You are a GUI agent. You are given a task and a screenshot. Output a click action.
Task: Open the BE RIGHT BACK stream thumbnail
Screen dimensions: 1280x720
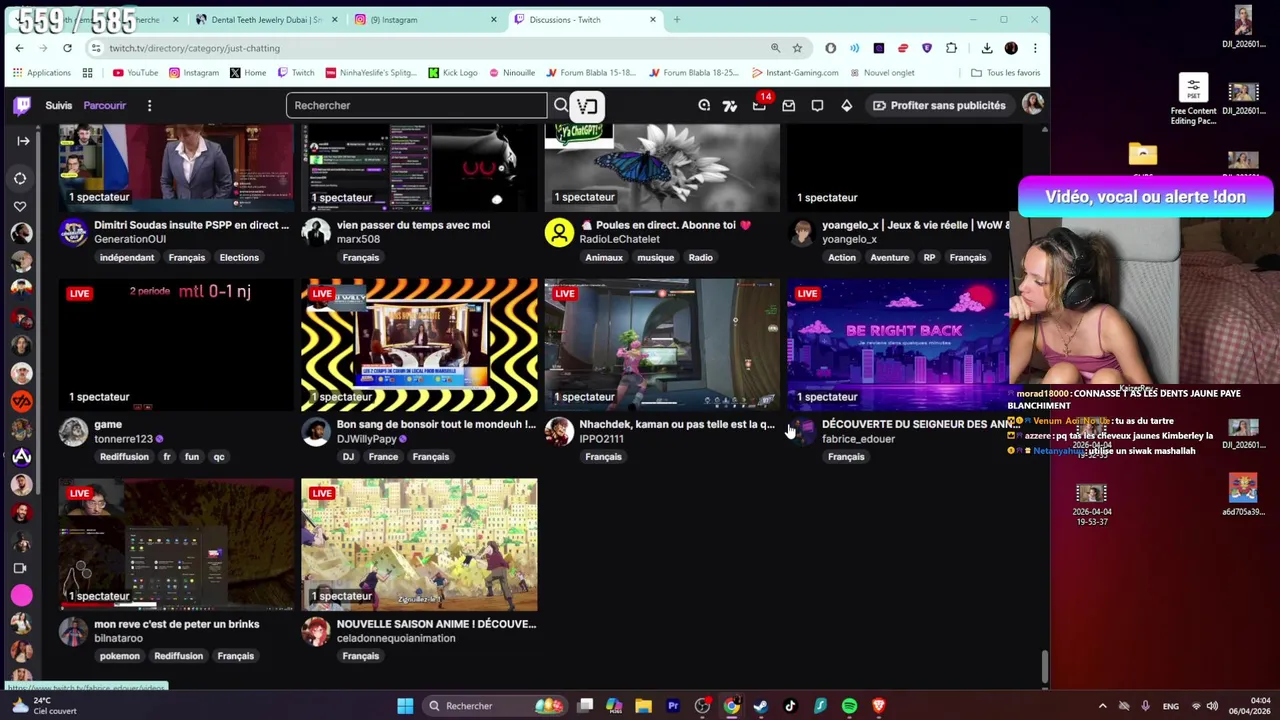898,345
